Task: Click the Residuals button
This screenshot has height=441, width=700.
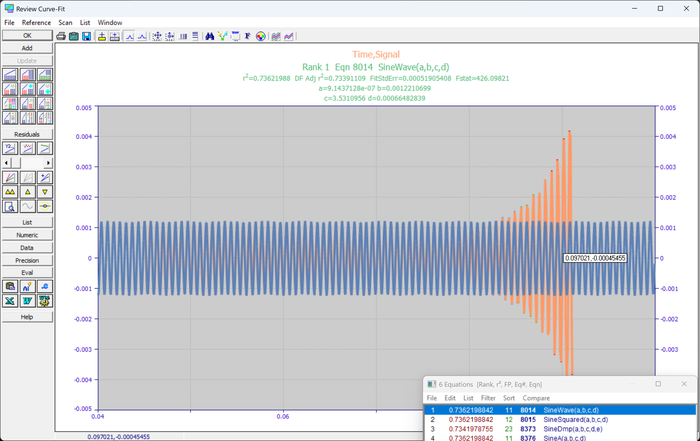Action: 27,134
